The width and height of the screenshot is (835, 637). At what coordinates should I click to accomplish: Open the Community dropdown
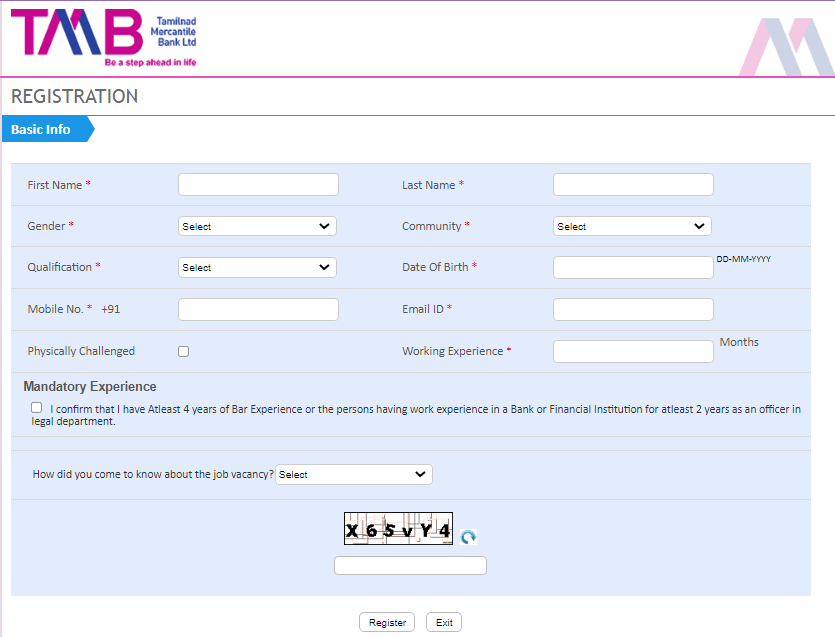tap(631, 226)
